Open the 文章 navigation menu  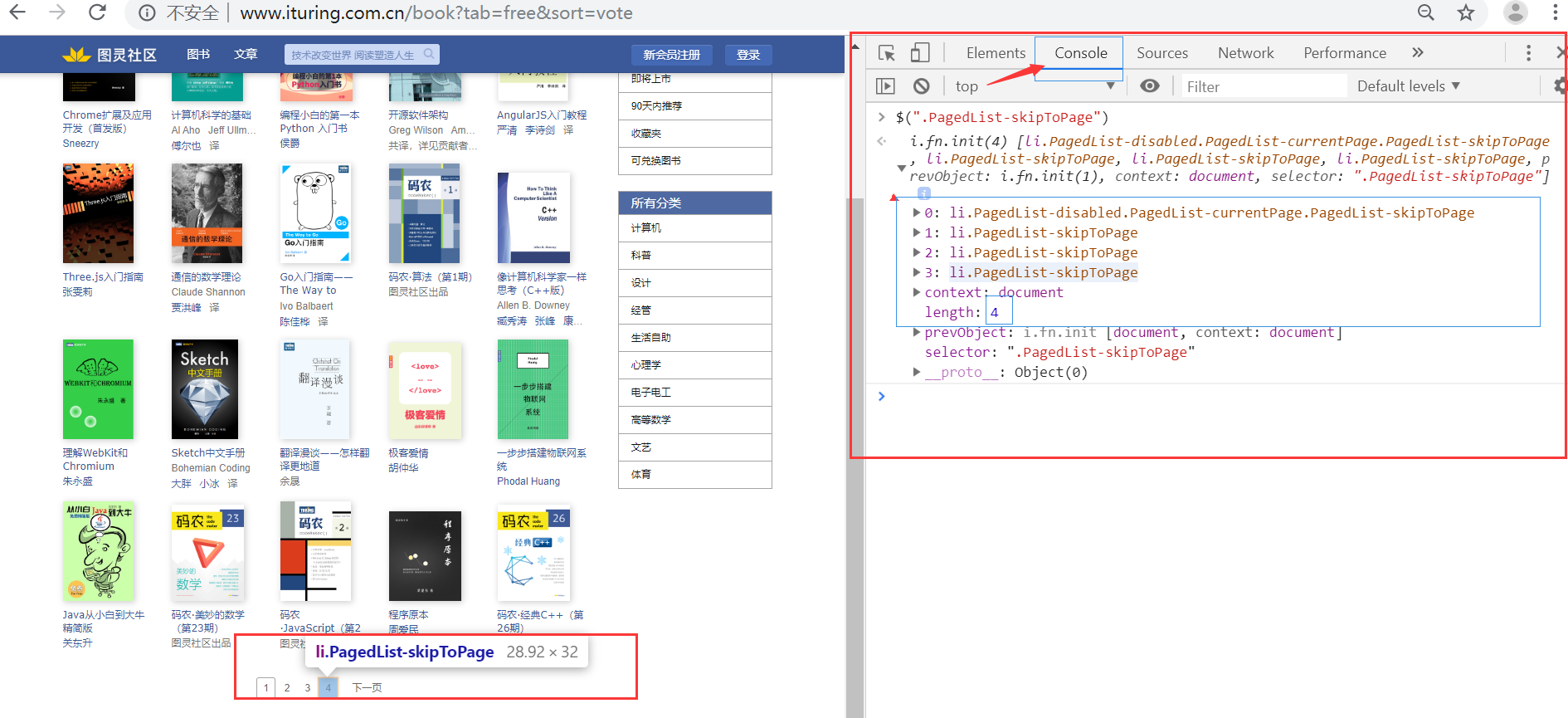[246, 54]
